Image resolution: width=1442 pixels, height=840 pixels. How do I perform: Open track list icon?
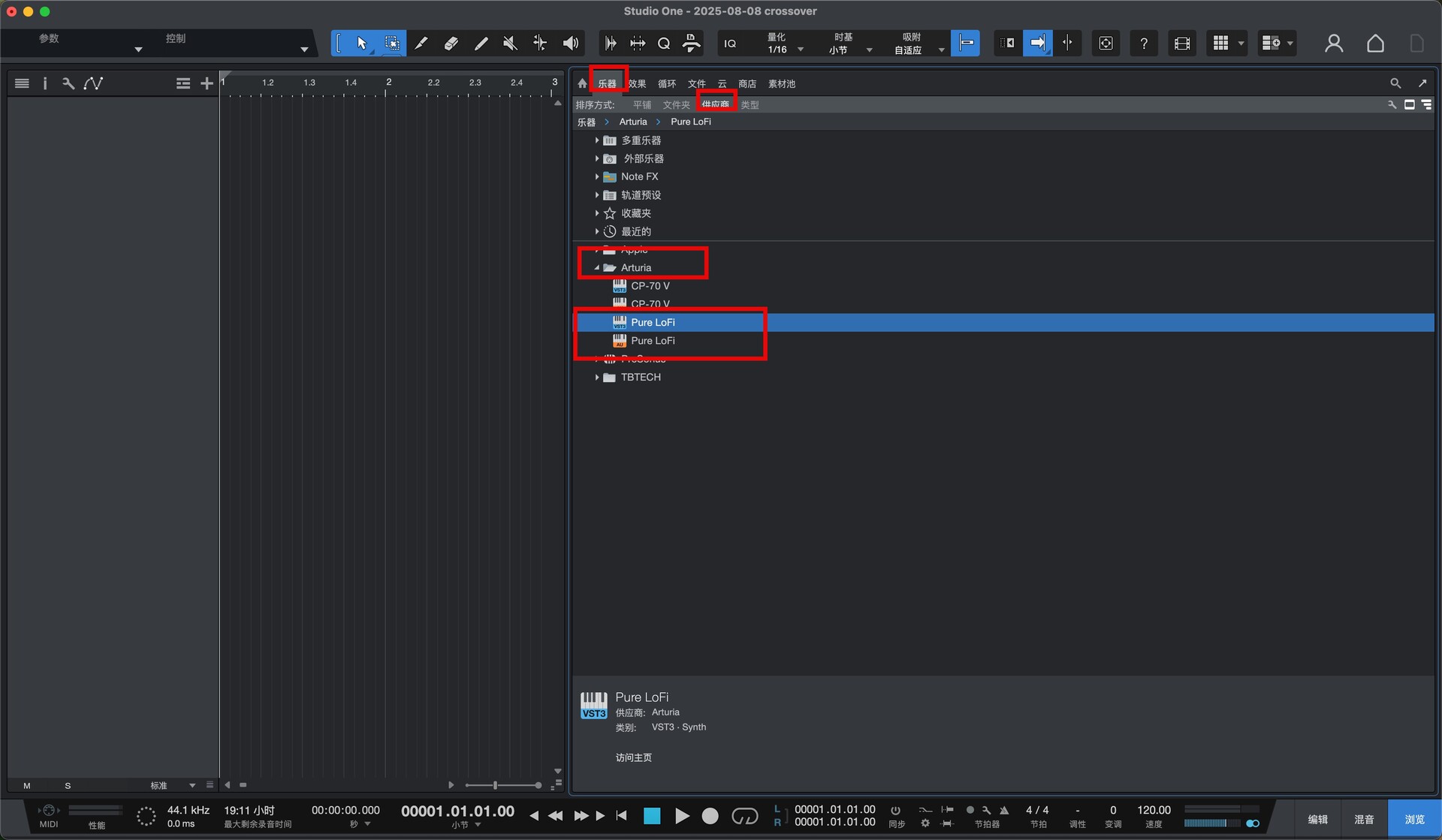[x=22, y=83]
